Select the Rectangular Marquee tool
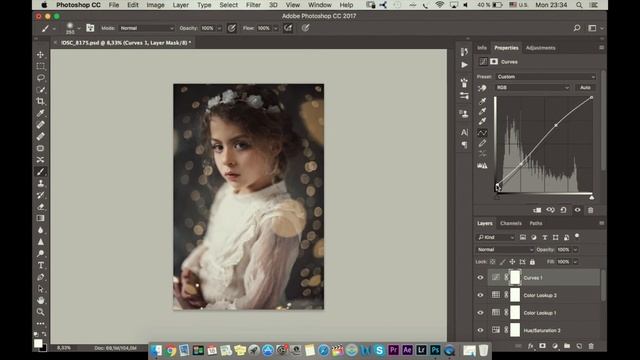 tap(40, 66)
